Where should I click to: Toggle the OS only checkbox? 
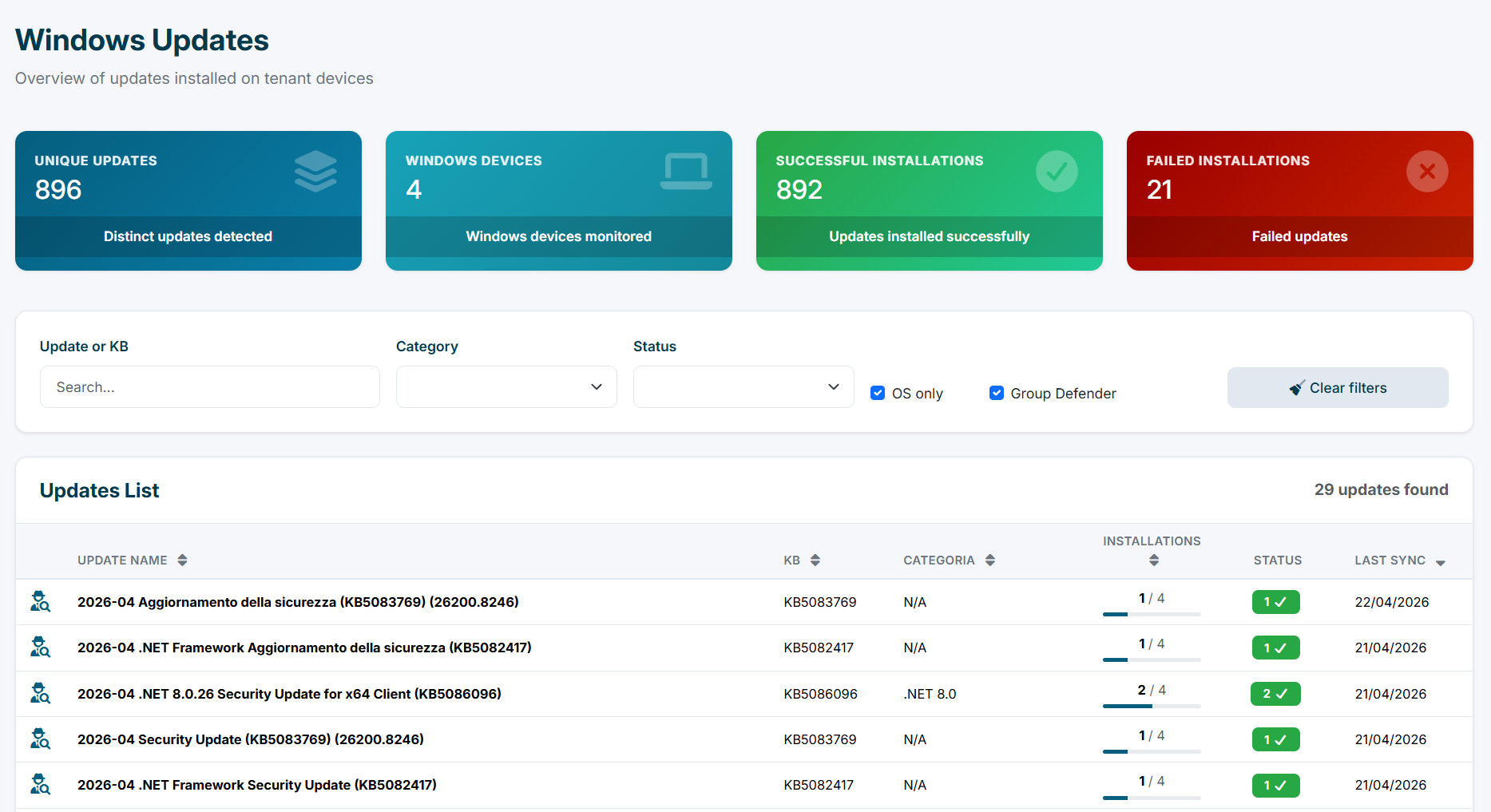click(x=877, y=393)
